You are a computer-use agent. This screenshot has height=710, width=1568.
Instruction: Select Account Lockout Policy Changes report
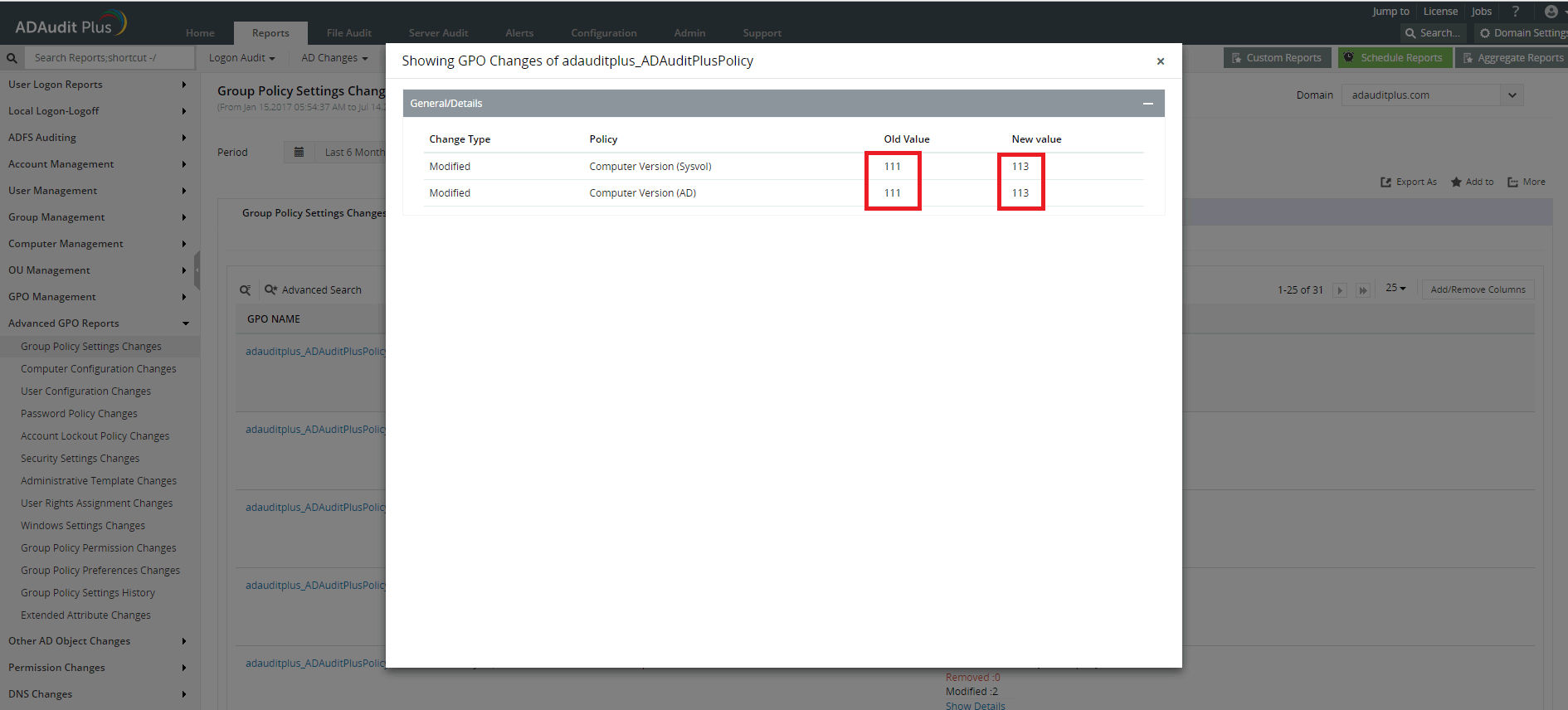pyautogui.click(x=95, y=436)
